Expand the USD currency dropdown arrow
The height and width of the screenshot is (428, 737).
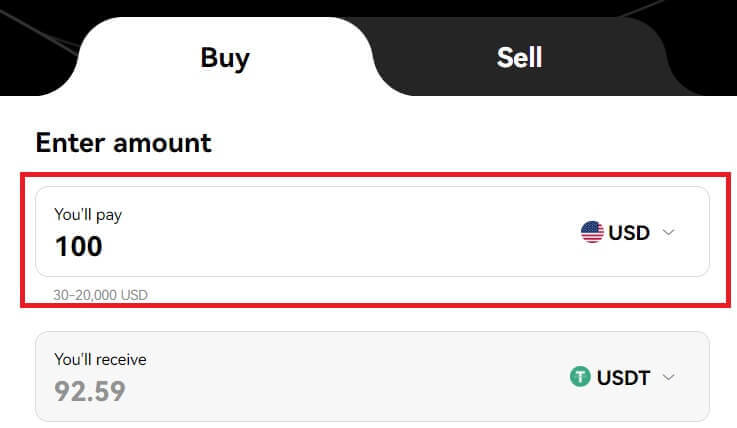point(670,233)
